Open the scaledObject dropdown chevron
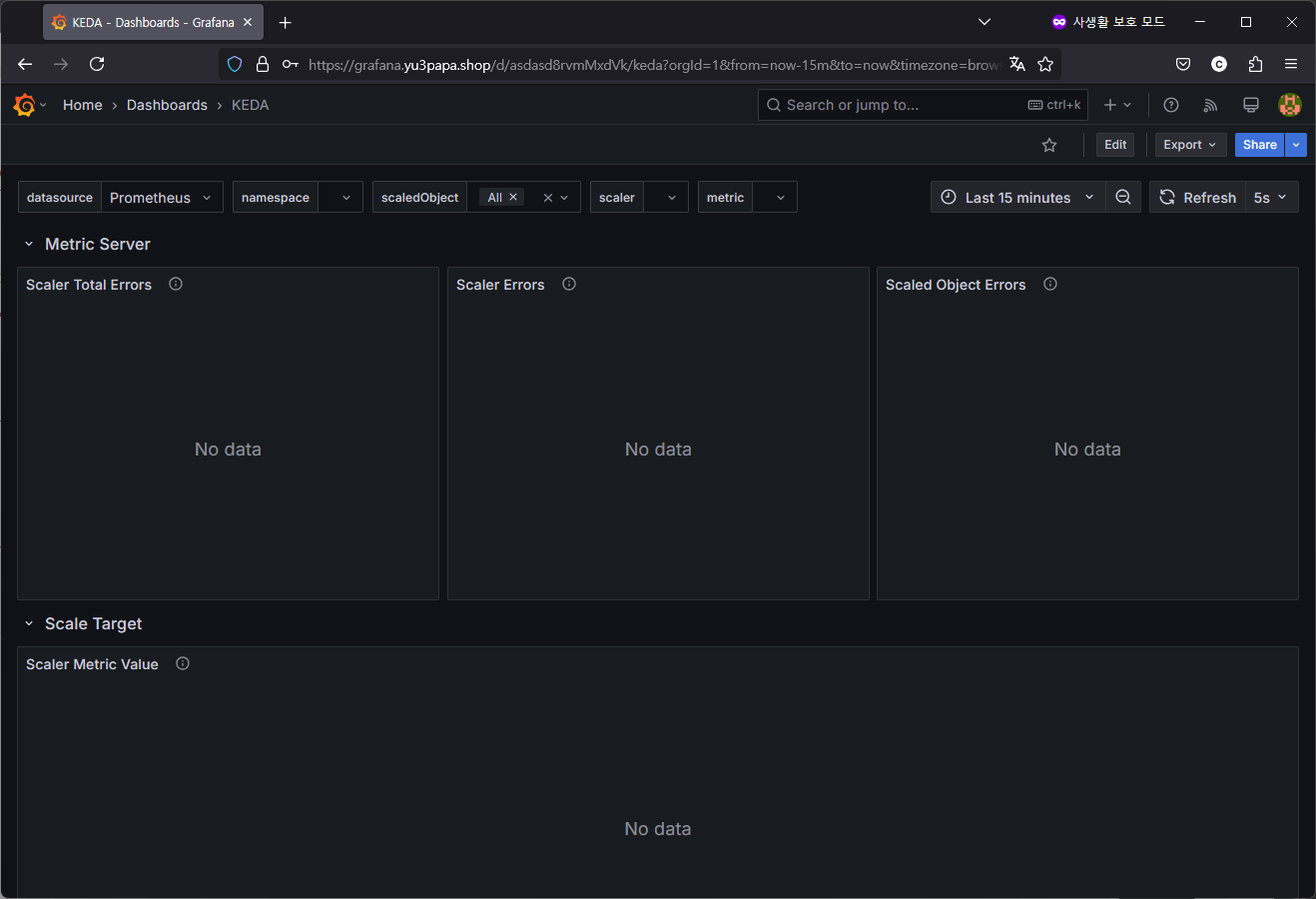The width and height of the screenshot is (1316, 899). [x=564, y=198]
